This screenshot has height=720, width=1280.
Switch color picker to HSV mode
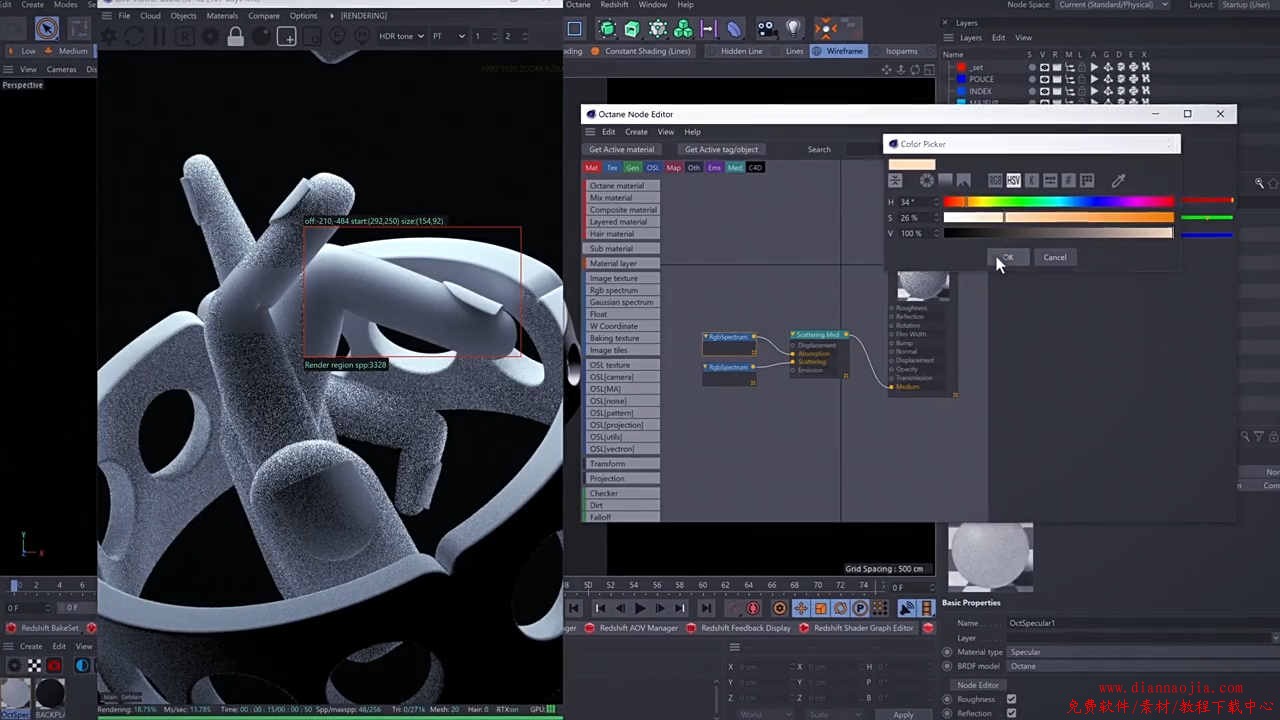coord(1013,181)
